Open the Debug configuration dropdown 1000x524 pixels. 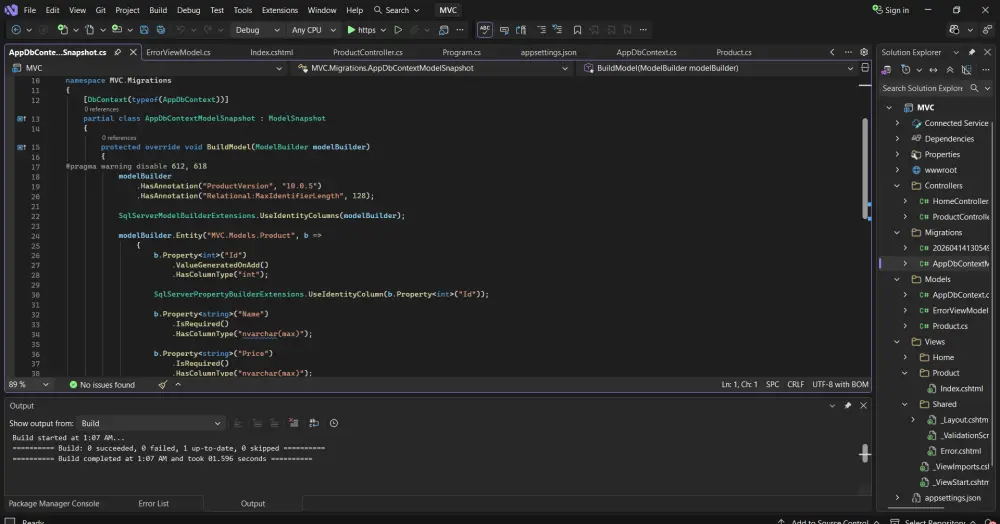click(257, 30)
